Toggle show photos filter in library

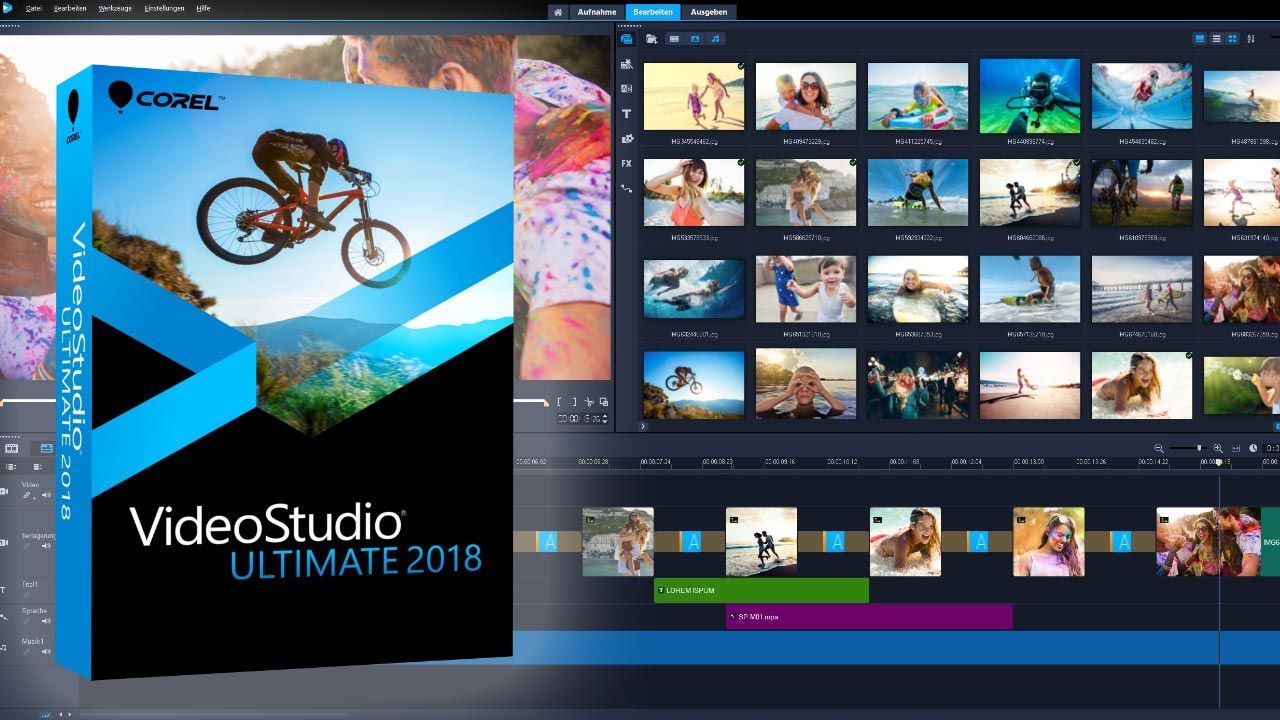tap(695, 39)
